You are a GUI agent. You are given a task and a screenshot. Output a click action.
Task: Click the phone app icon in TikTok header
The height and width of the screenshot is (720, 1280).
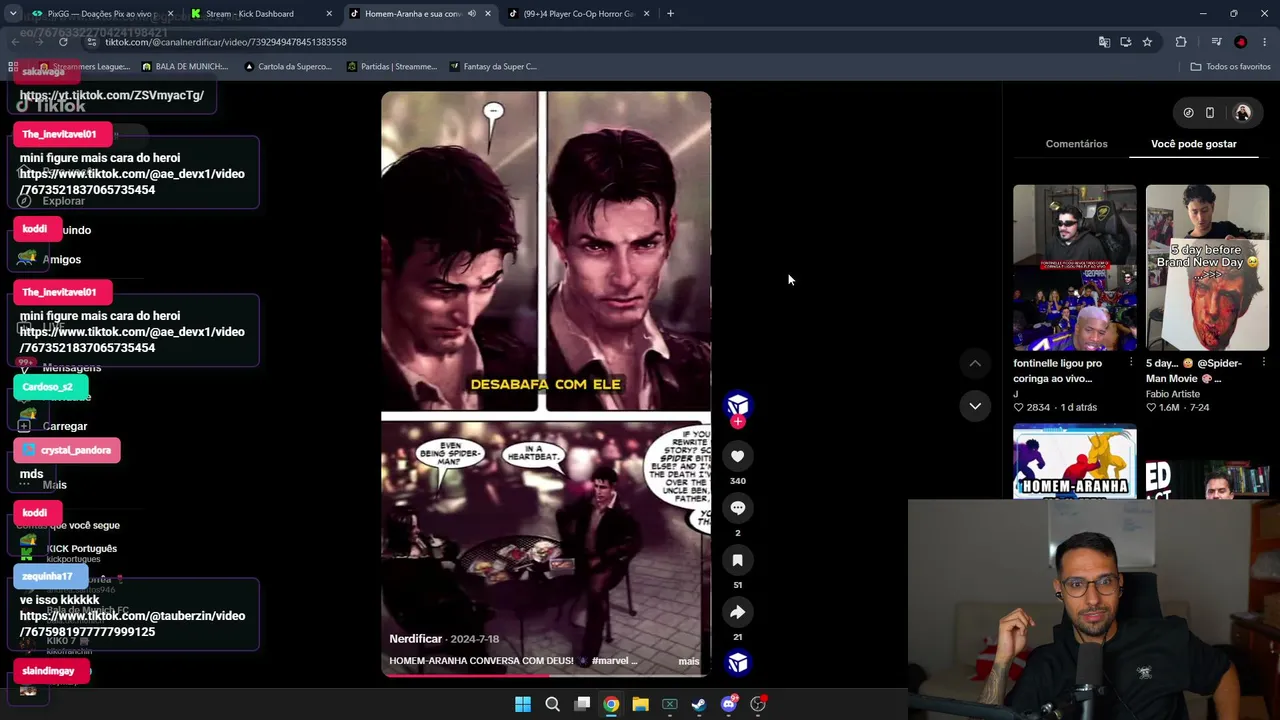click(1210, 113)
